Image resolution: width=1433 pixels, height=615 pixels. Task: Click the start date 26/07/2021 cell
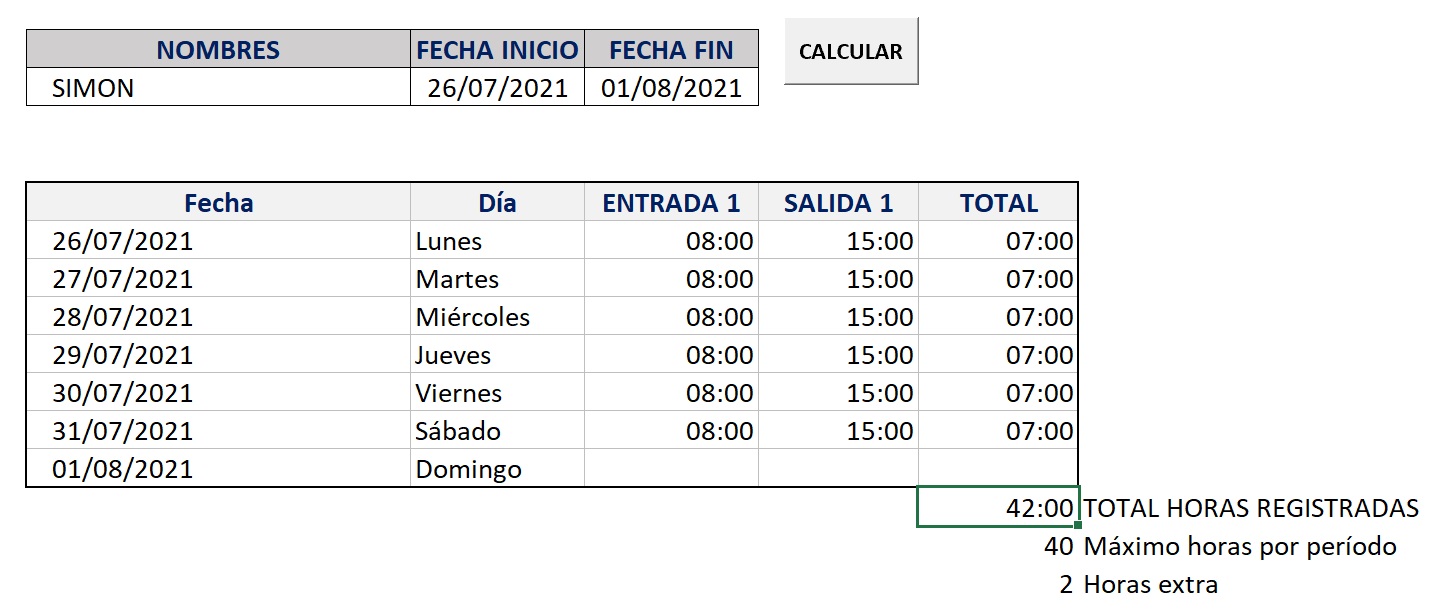tap(497, 88)
